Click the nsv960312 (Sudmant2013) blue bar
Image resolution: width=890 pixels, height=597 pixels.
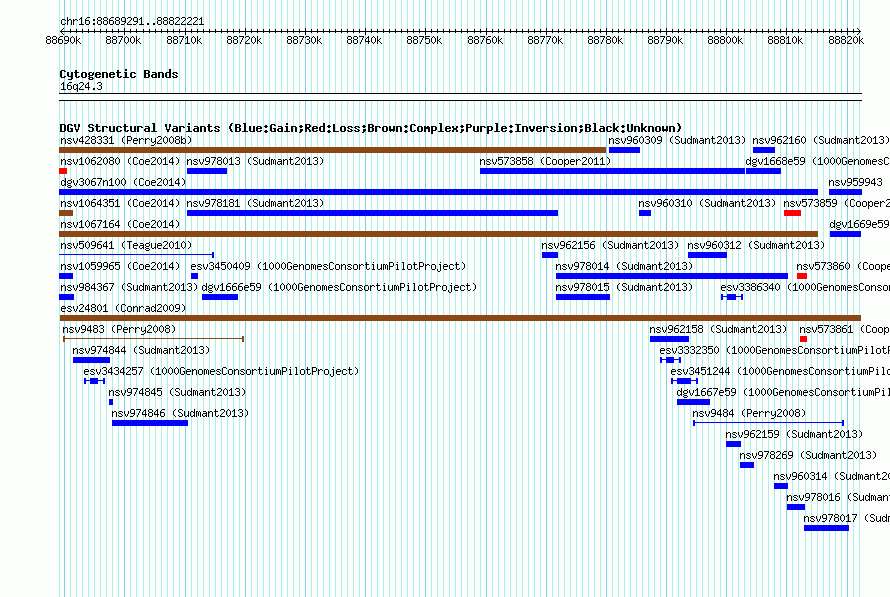pyautogui.click(x=707, y=255)
